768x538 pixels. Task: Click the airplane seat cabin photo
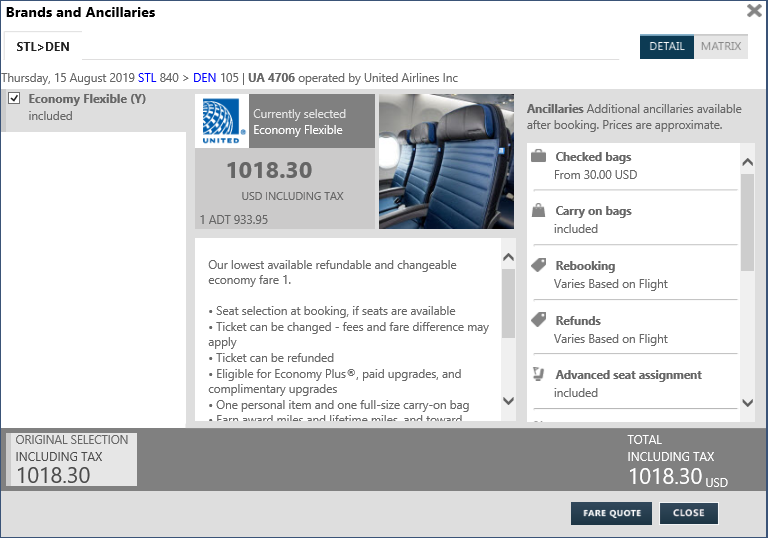coord(446,161)
